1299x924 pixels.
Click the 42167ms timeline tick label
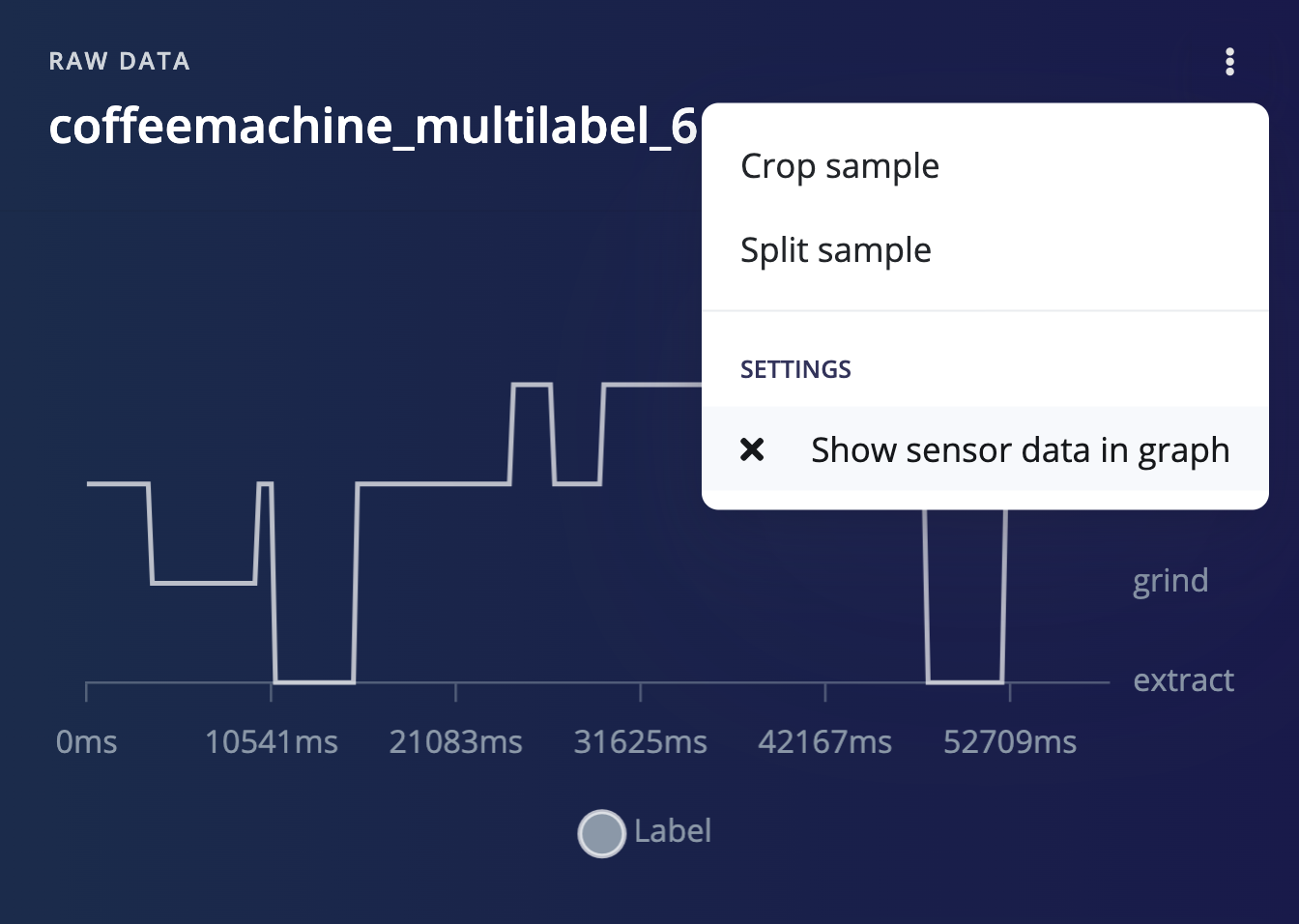825,742
